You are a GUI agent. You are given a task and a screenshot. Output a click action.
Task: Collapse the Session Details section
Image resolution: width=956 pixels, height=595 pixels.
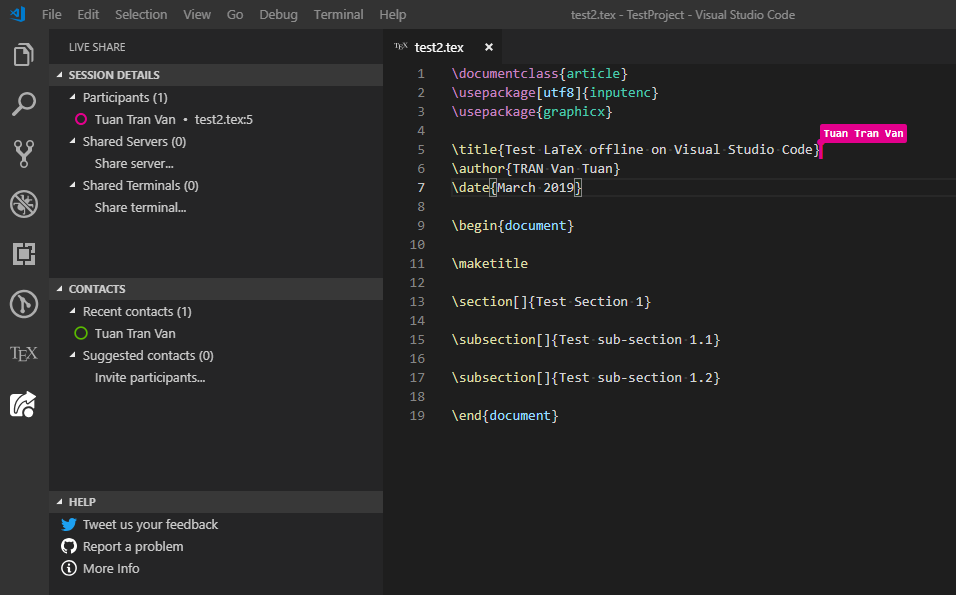114,75
